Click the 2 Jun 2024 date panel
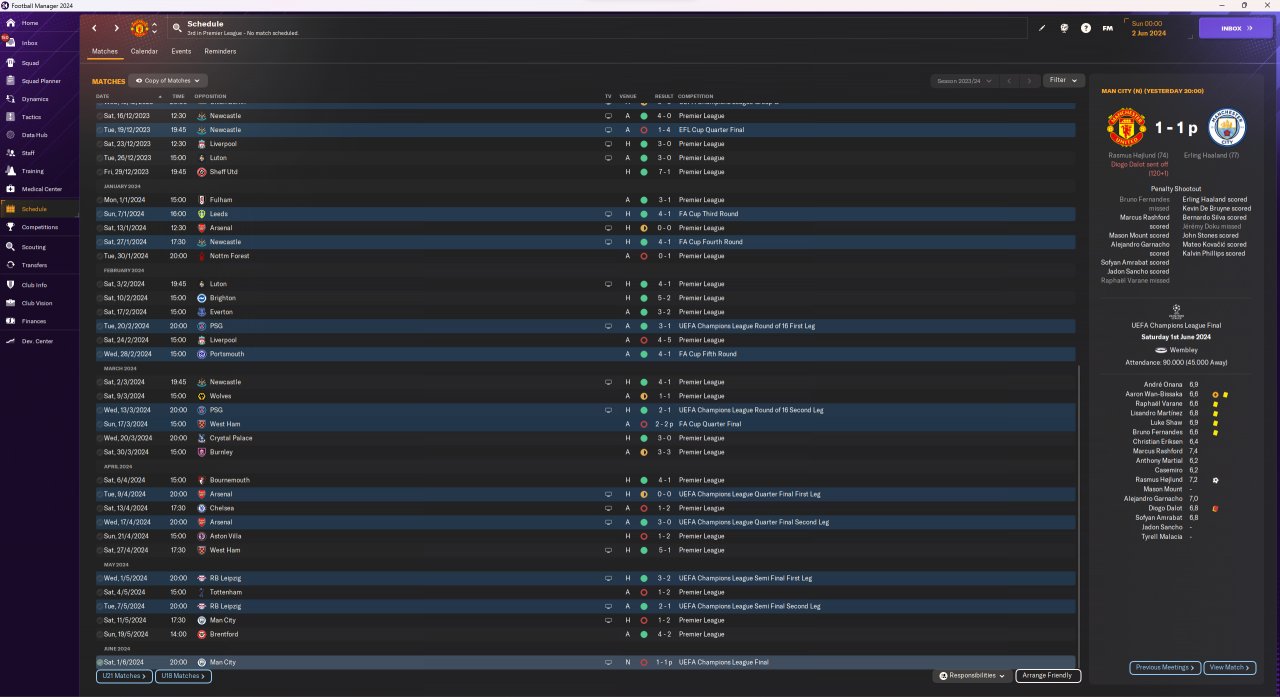The width and height of the screenshot is (1280, 697). coord(1157,28)
